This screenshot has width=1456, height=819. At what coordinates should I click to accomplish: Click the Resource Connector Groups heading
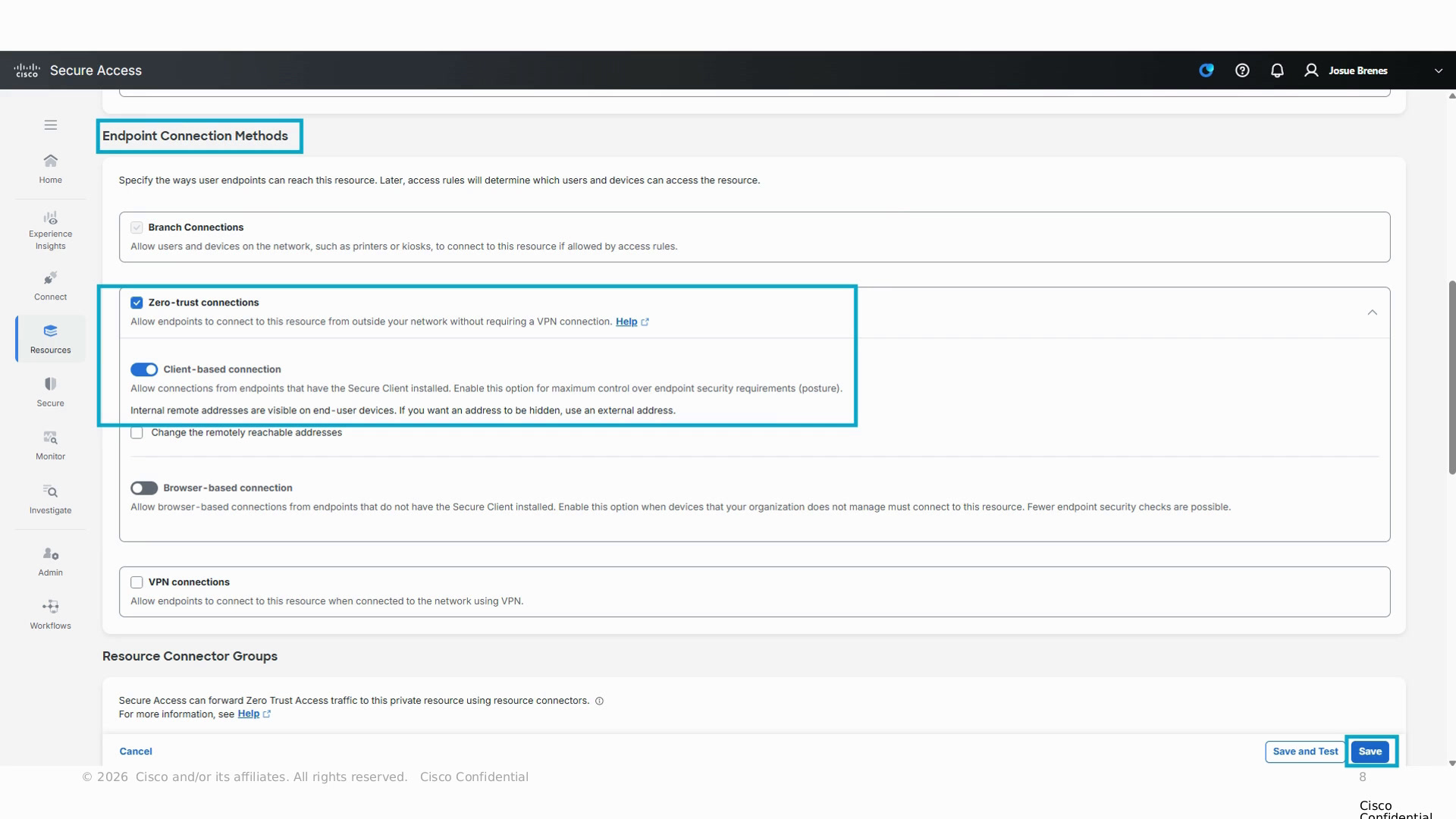pos(190,657)
